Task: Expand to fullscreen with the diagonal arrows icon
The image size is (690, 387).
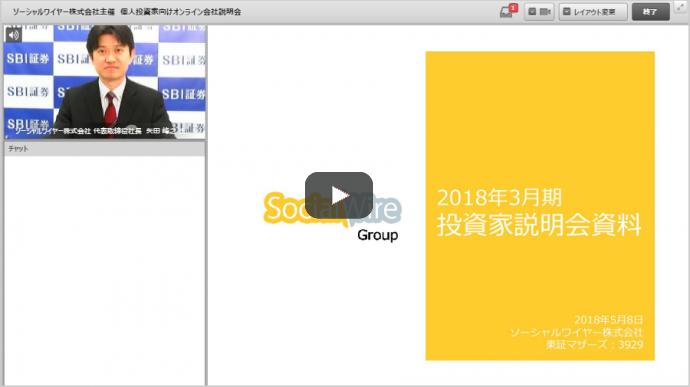Action: pyautogui.click(x=681, y=7)
